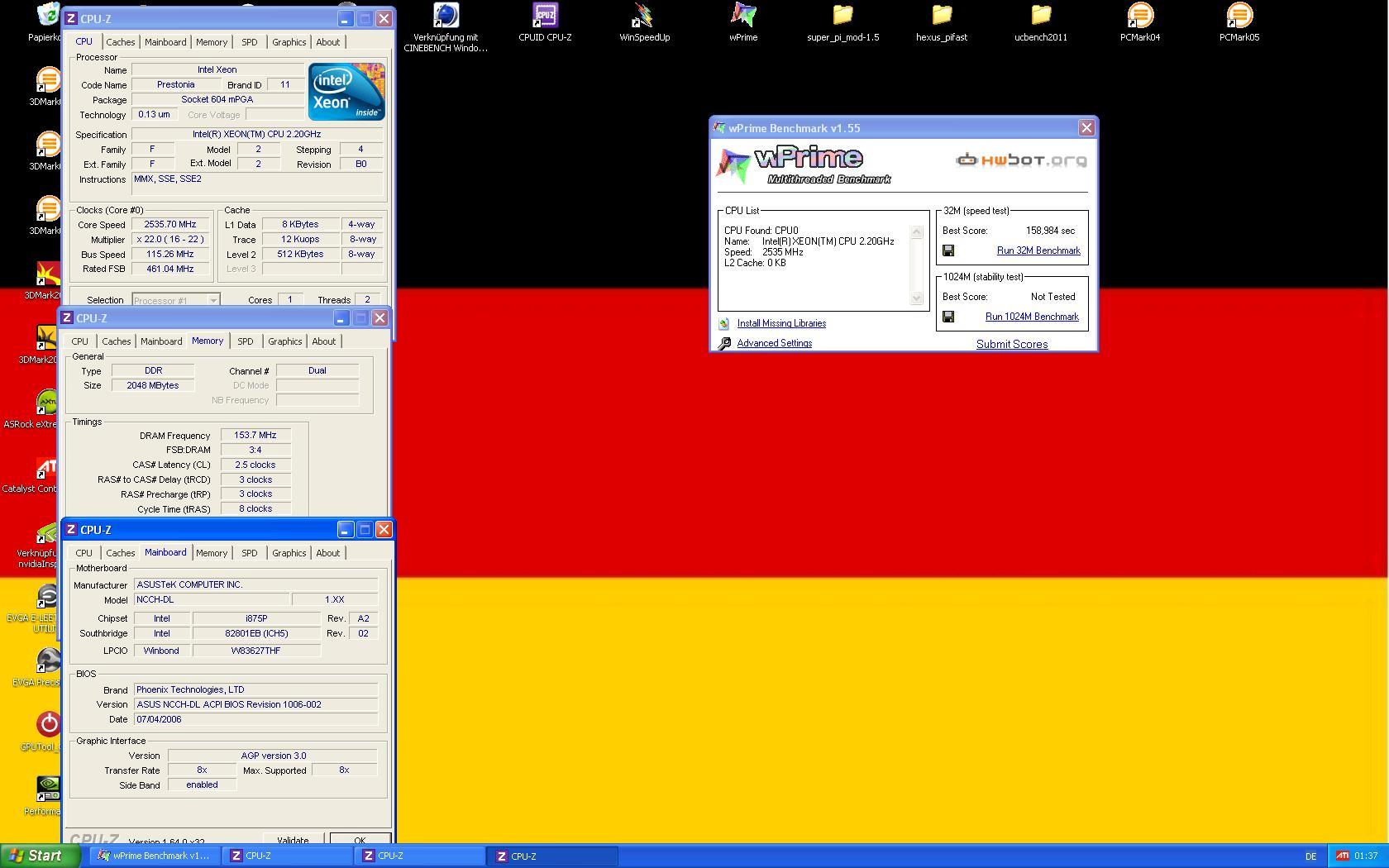This screenshot has width=1389, height=868.
Task: Open CPU tab in the bottom CPU-Z window
Action: pos(84,553)
